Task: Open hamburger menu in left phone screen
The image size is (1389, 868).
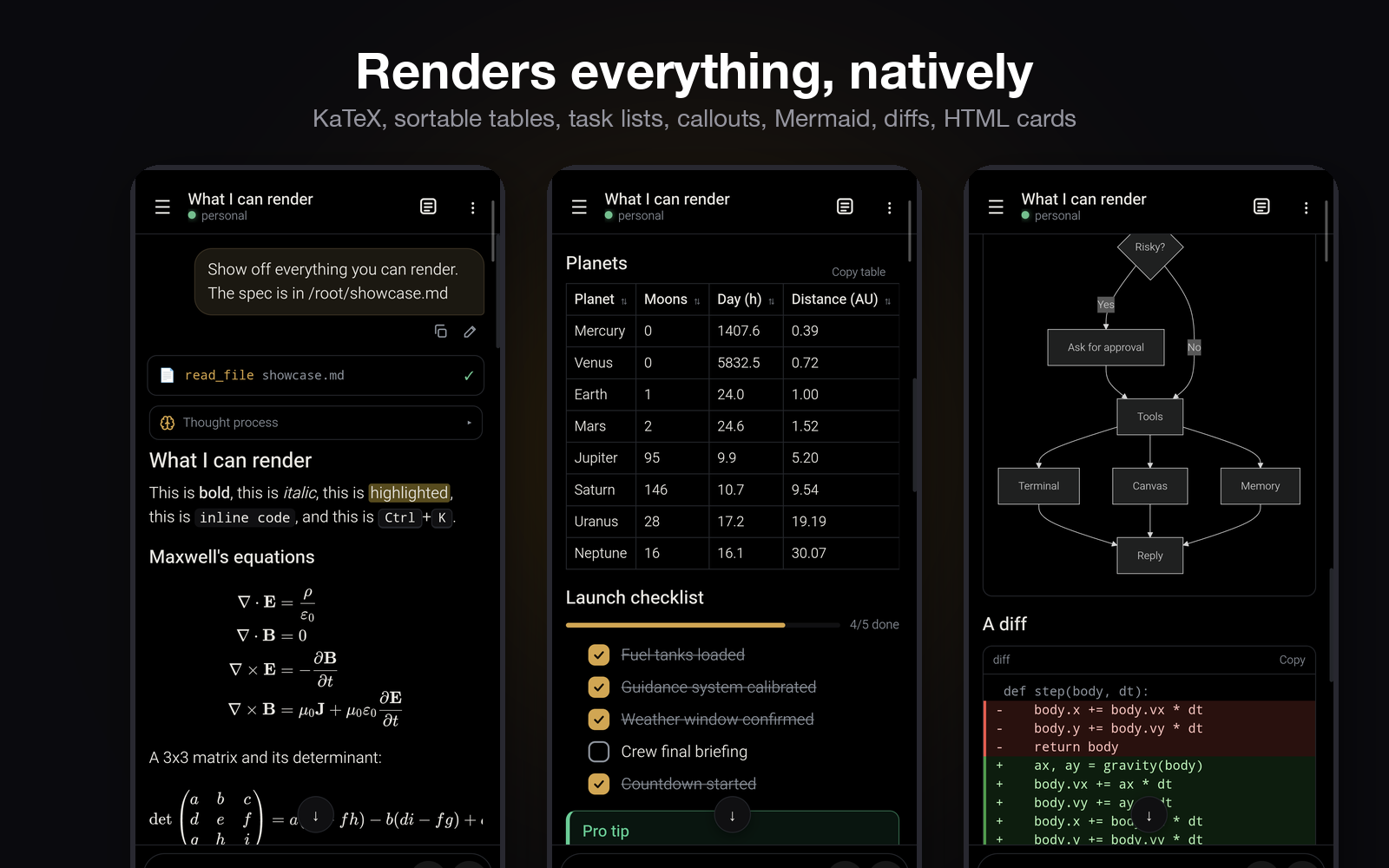Action: [162, 207]
